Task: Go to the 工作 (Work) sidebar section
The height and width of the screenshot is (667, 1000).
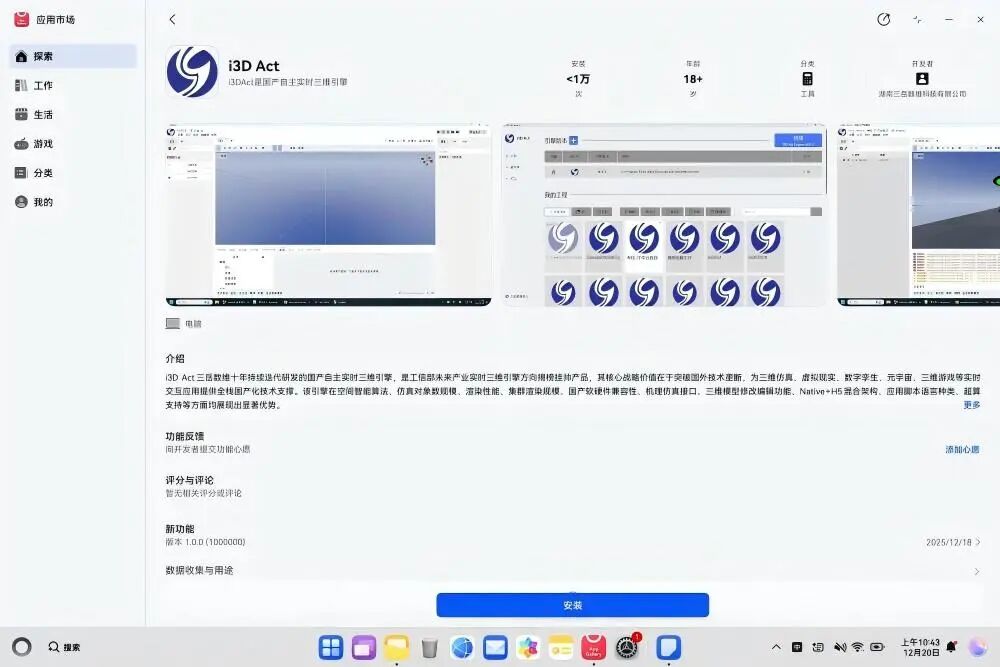Action: [x=72, y=85]
